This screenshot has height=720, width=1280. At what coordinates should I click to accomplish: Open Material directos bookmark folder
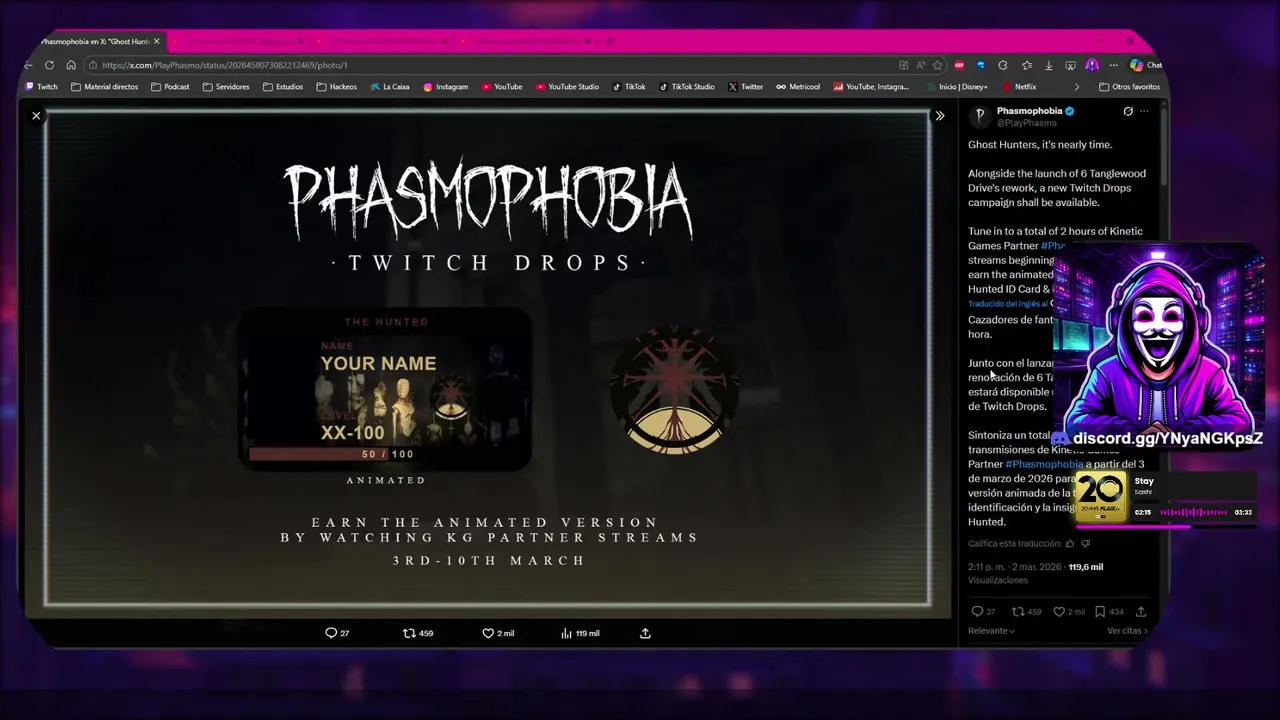point(105,87)
